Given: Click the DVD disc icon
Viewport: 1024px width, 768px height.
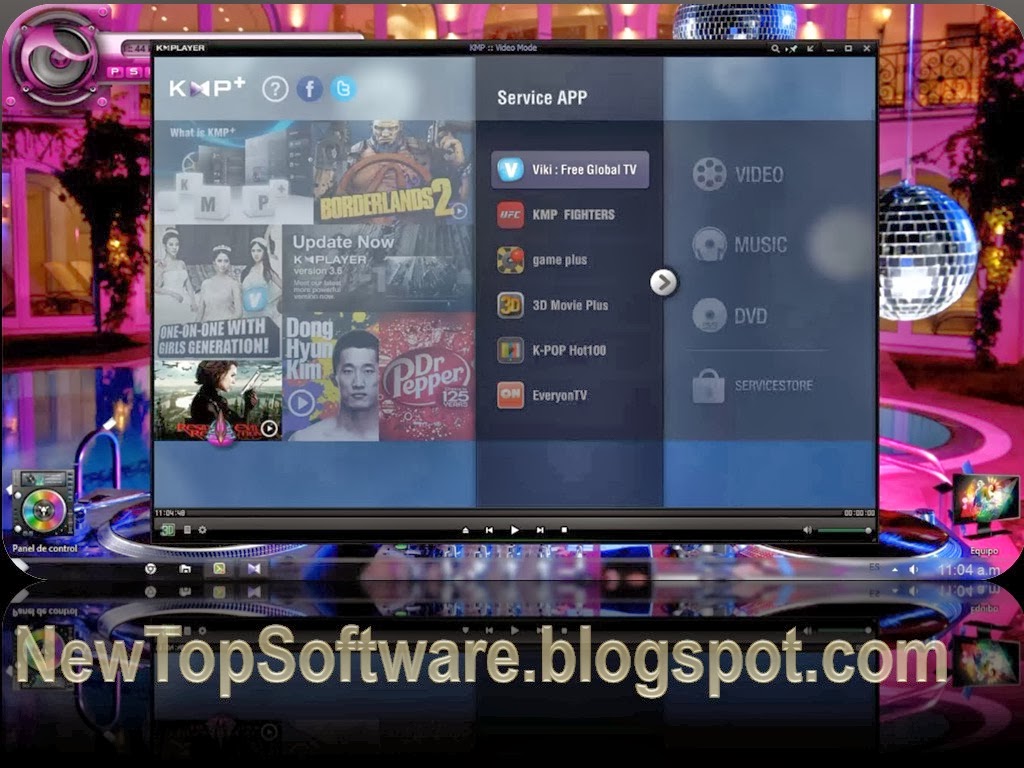Looking at the screenshot, I should [709, 315].
